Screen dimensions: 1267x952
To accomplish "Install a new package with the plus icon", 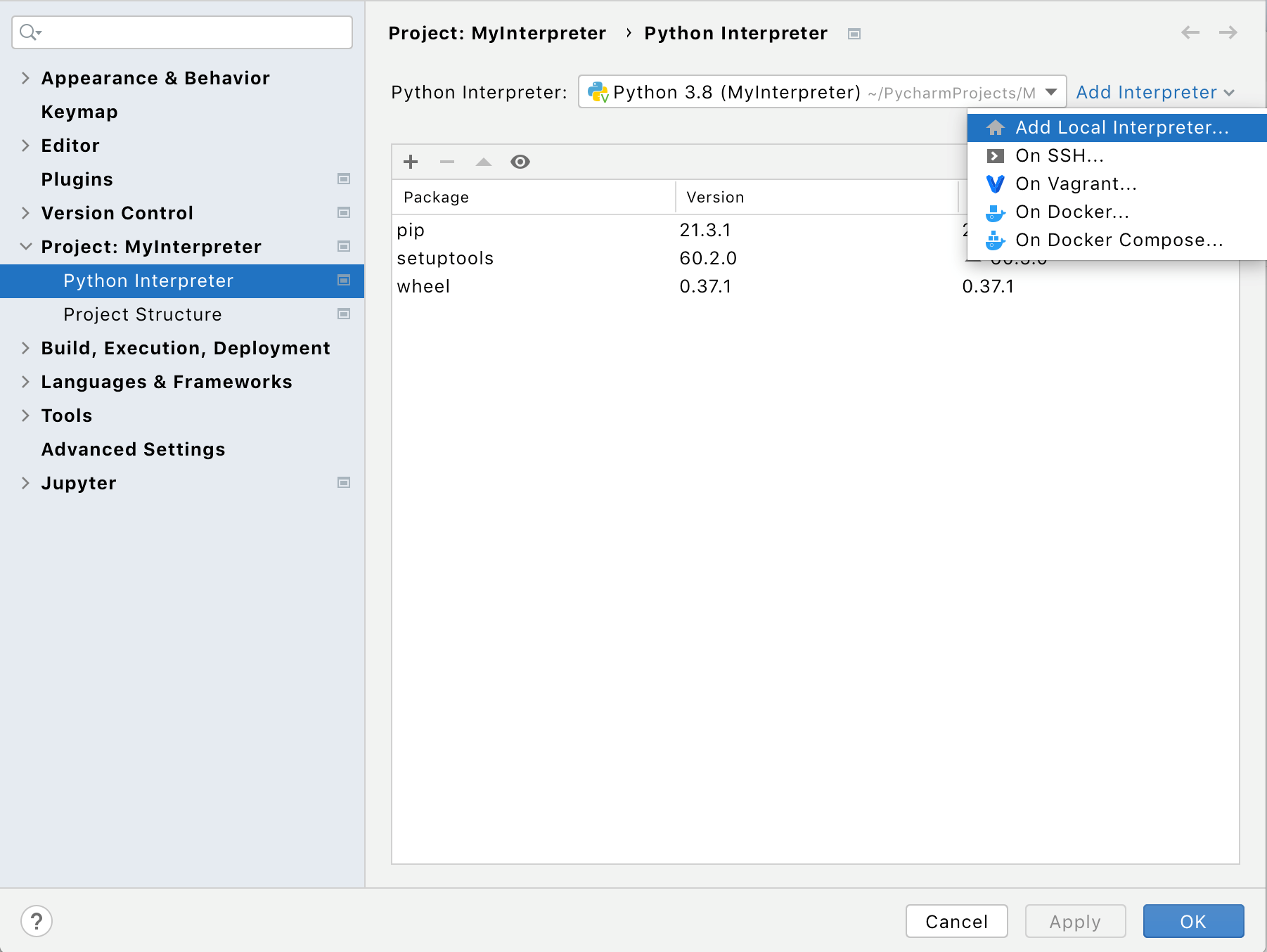I will point(411,162).
